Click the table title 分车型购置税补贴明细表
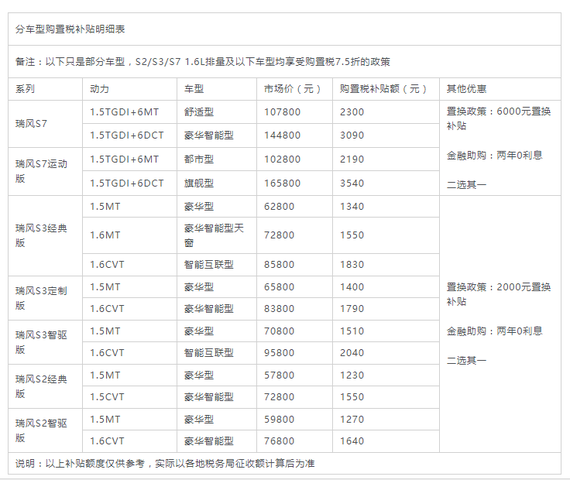The height and width of the screenshot is (480, 570). (x=70, y=29)
